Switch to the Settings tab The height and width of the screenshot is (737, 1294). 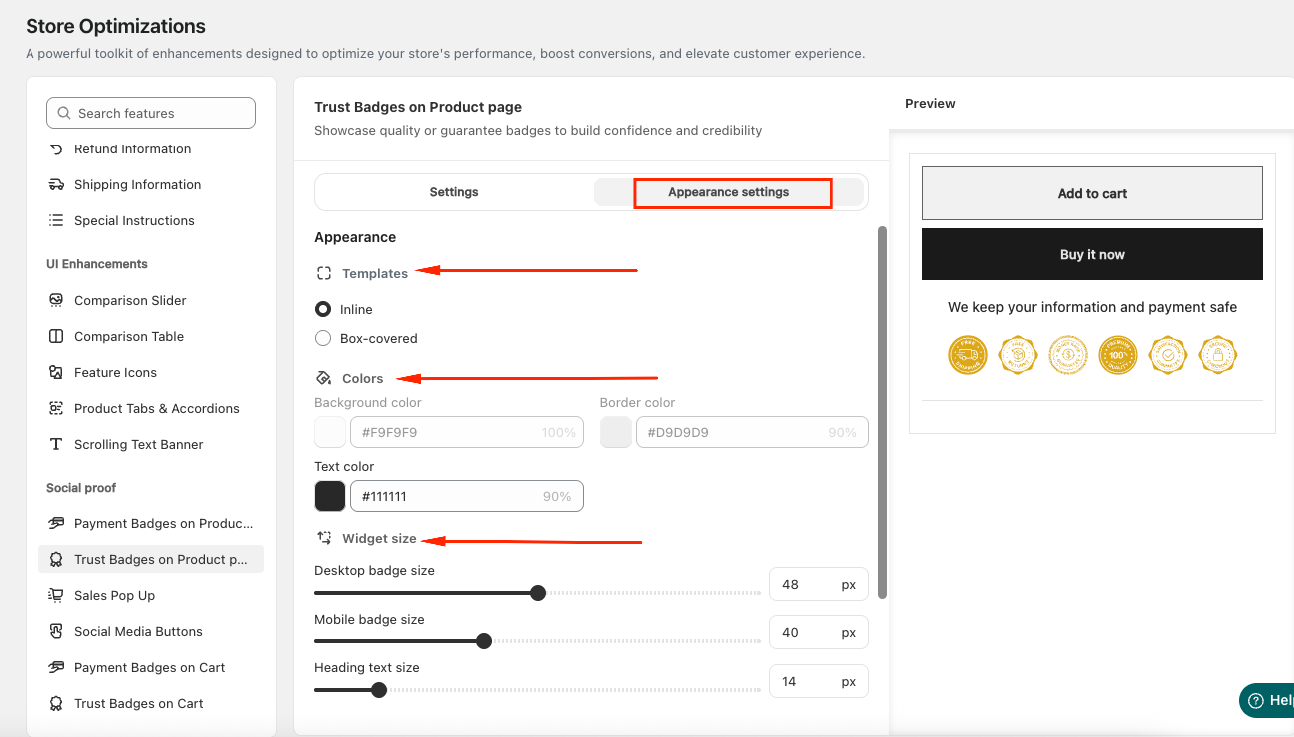point(454,192)
